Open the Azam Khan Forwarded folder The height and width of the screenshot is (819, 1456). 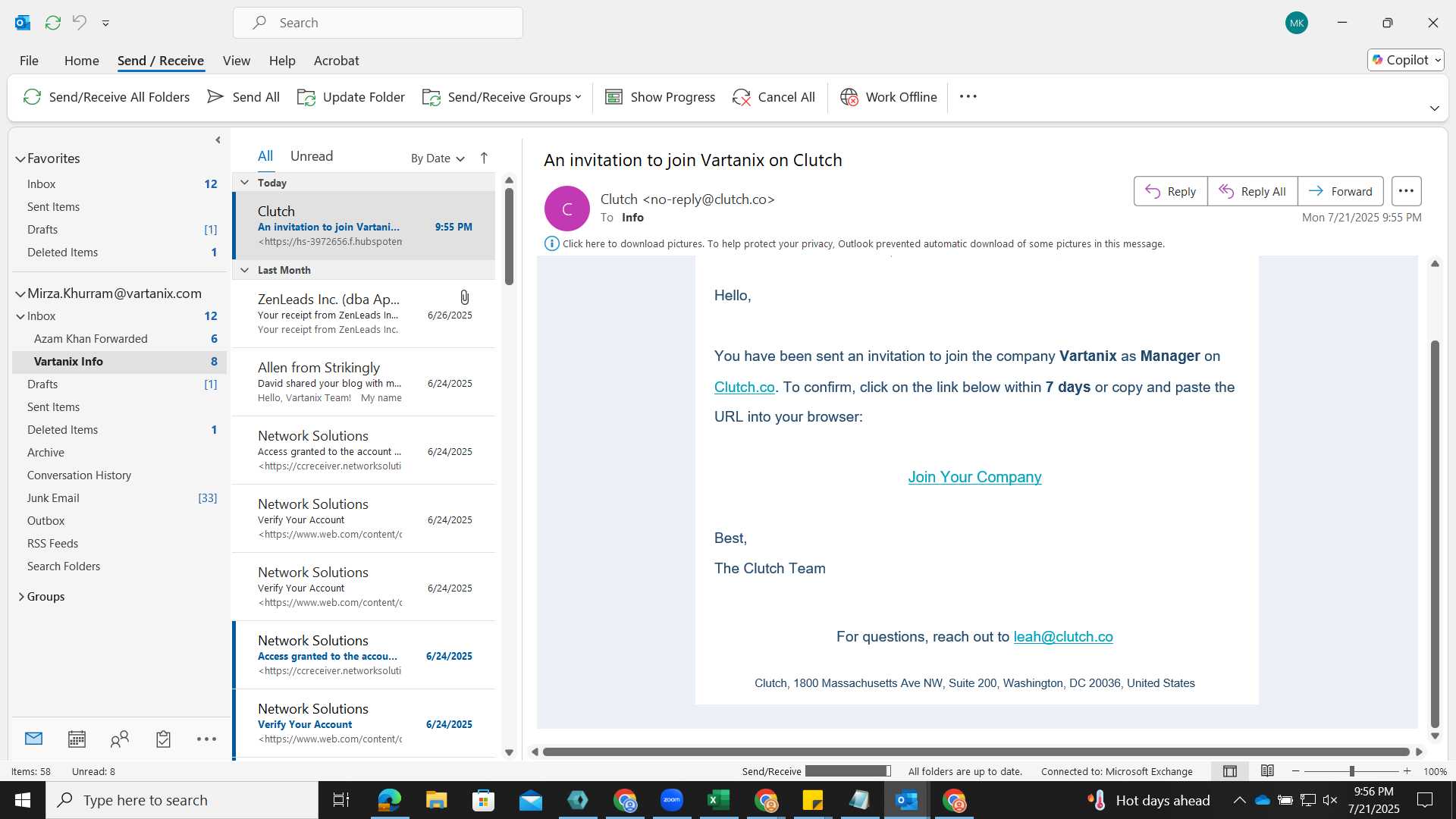(119, 338)
